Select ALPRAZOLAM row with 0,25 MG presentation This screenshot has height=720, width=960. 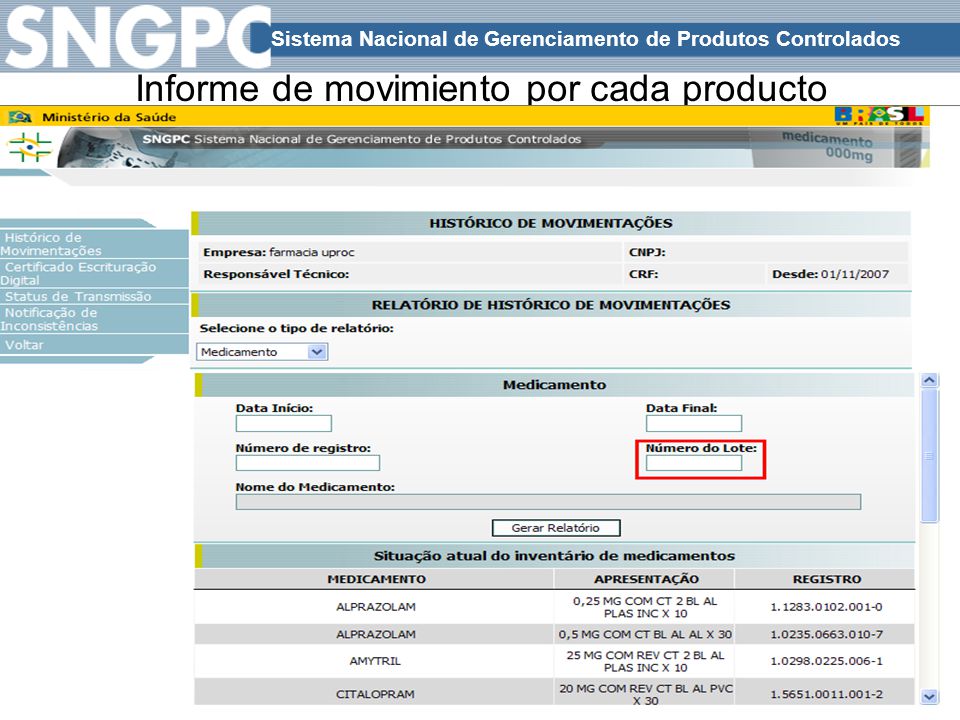554,607
